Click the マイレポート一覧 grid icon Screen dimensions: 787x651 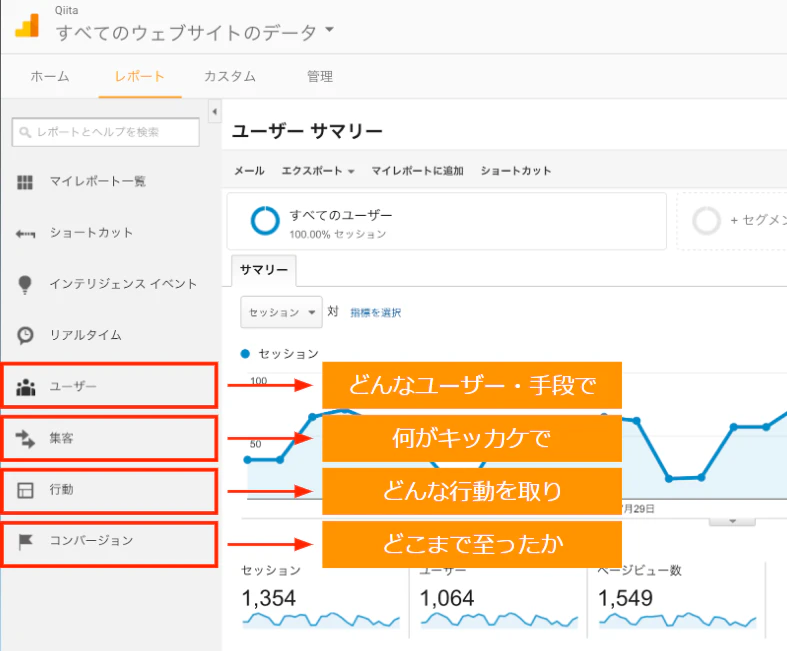pos(25,182)
